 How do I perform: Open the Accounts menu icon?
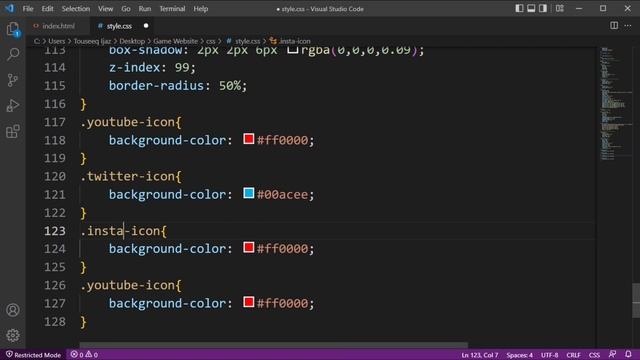click(x=13, y=310)
